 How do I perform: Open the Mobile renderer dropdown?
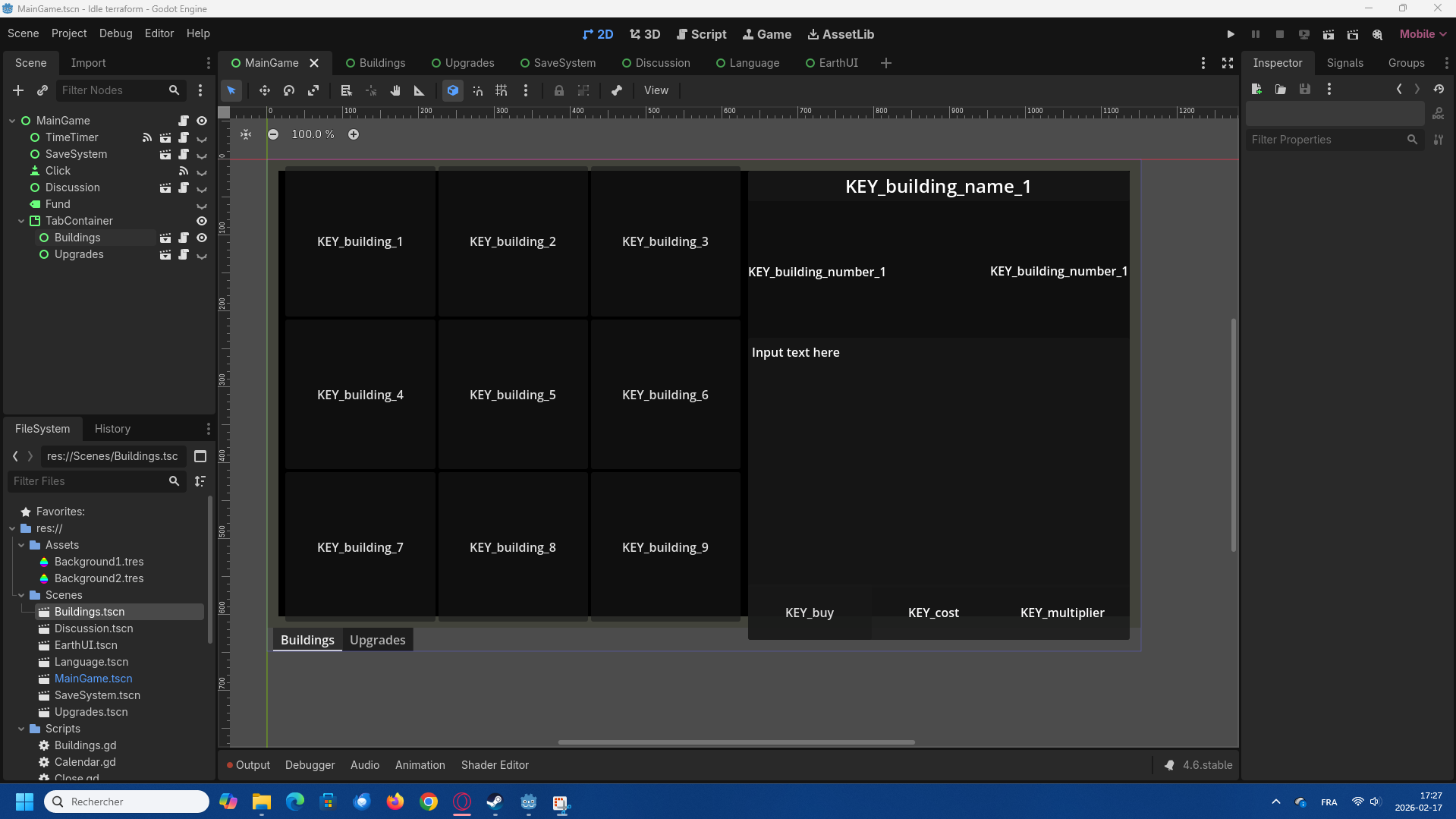coord(1423,34)
